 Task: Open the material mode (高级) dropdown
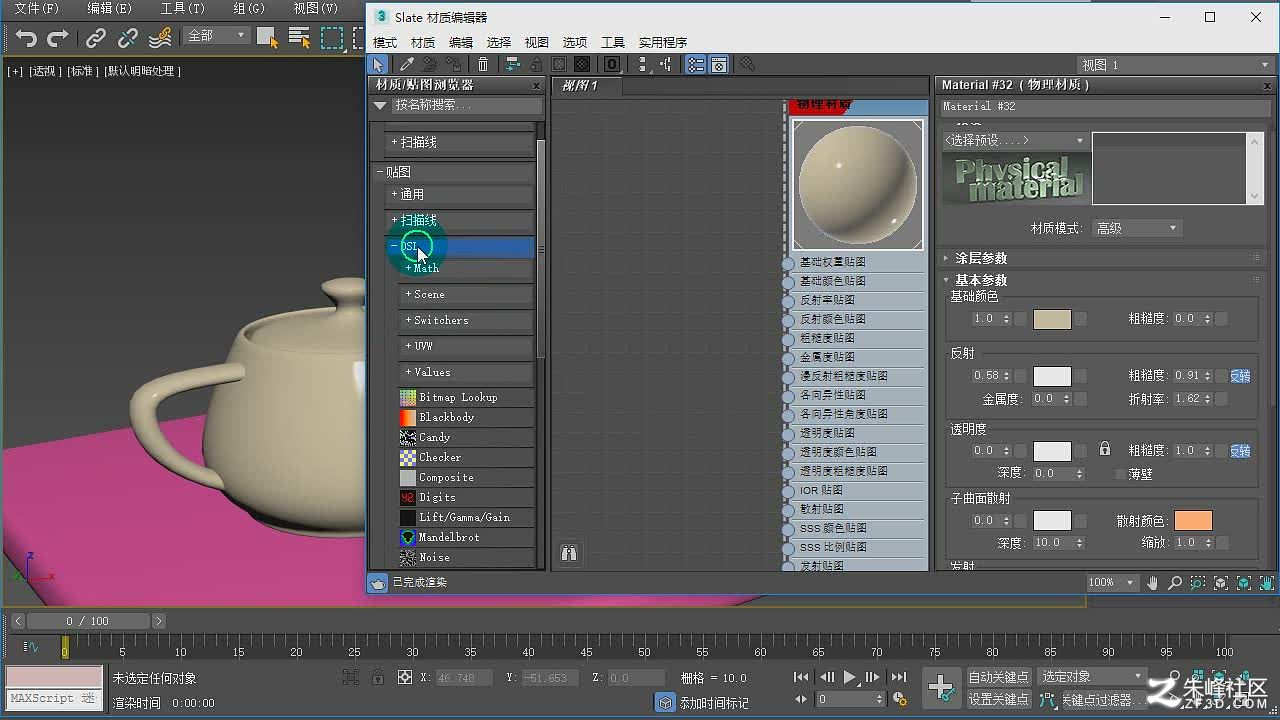(1137, 228)
